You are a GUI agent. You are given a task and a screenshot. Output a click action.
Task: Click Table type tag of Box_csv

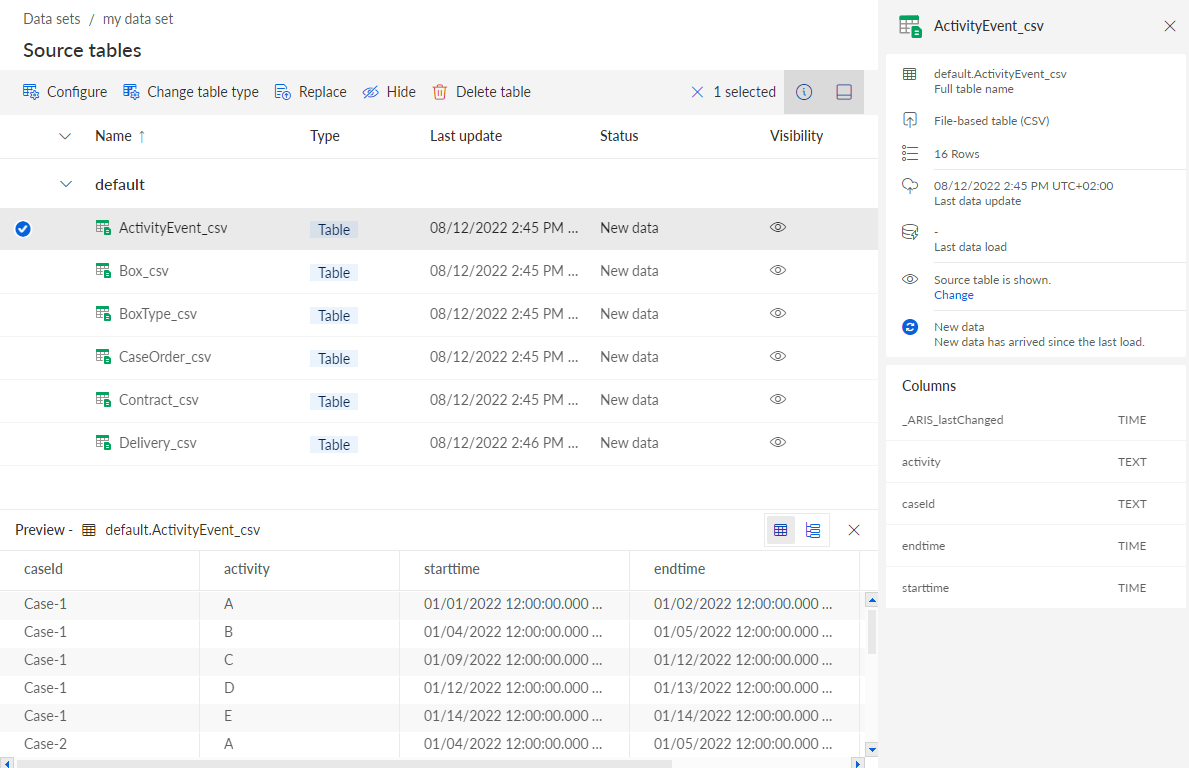point(334,273)
